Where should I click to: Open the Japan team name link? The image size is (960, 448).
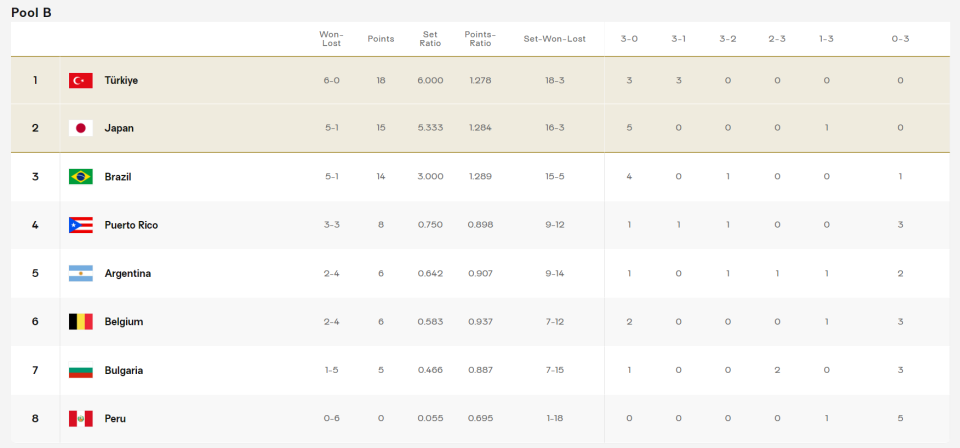pos(119,128)
